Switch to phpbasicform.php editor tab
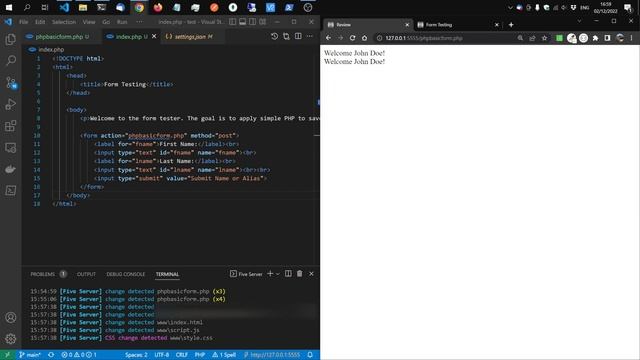The height and width of the screenshot is (360, 640). (x=59, y=36)
